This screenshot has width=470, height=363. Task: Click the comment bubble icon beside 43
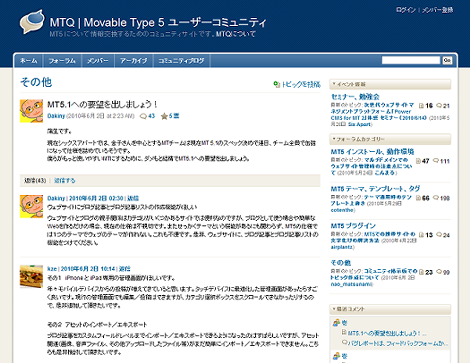[143, 116]
